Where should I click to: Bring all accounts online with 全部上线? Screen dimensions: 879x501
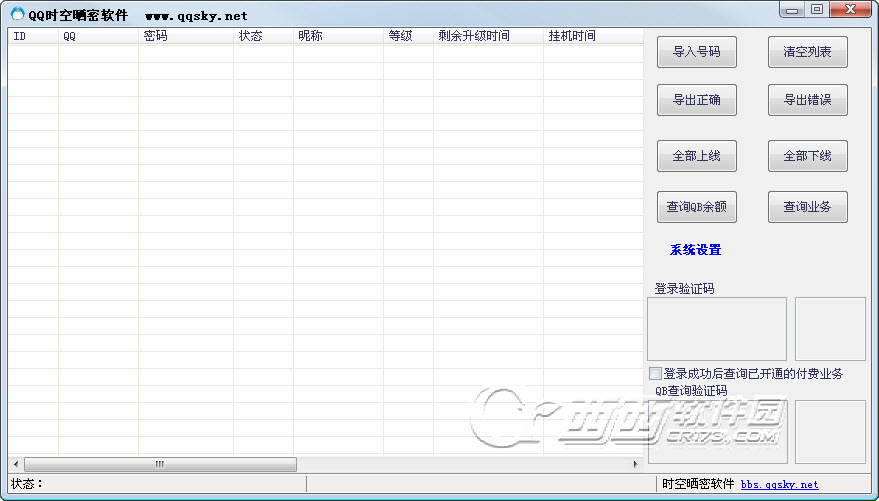tap(696, 156)
